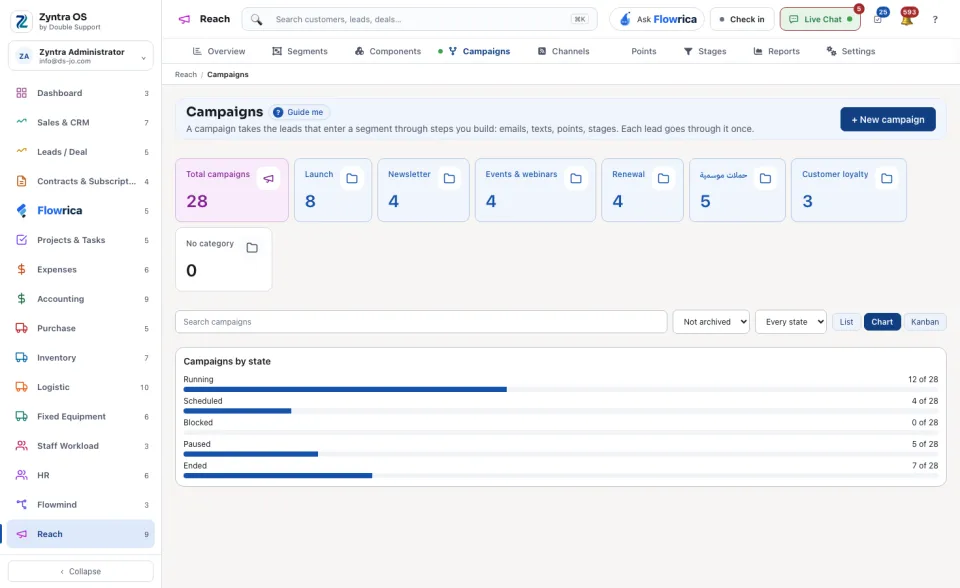This screenshot has height=588, width=960.
Task: Open the Reports tab
Action: (776, 51)
